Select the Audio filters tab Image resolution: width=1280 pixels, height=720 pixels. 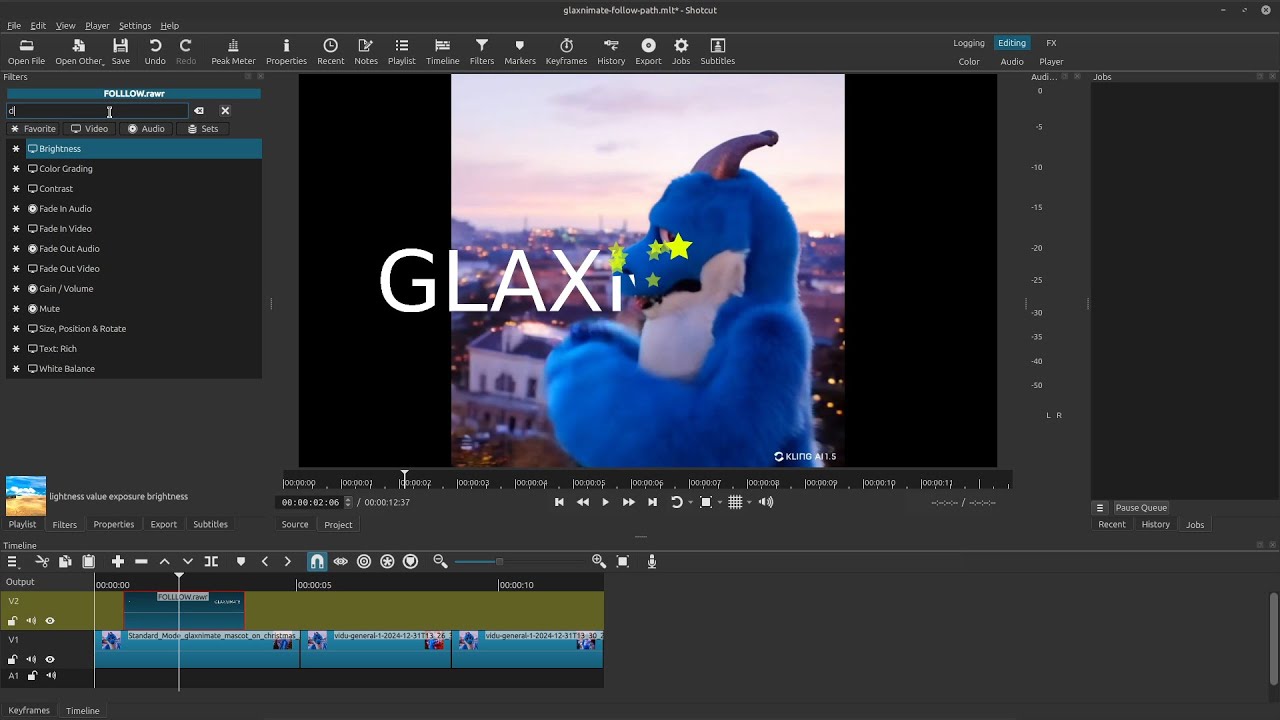pyautogui.click(x=146, y=129)
